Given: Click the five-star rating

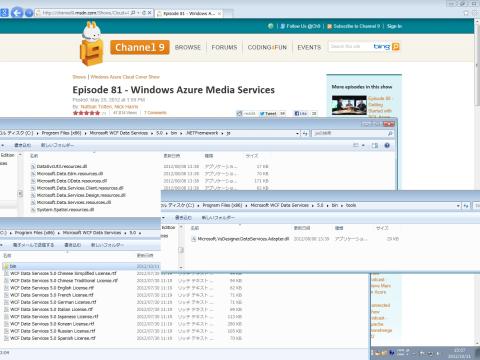Looking at the screenshot, I should coord(86,113).
